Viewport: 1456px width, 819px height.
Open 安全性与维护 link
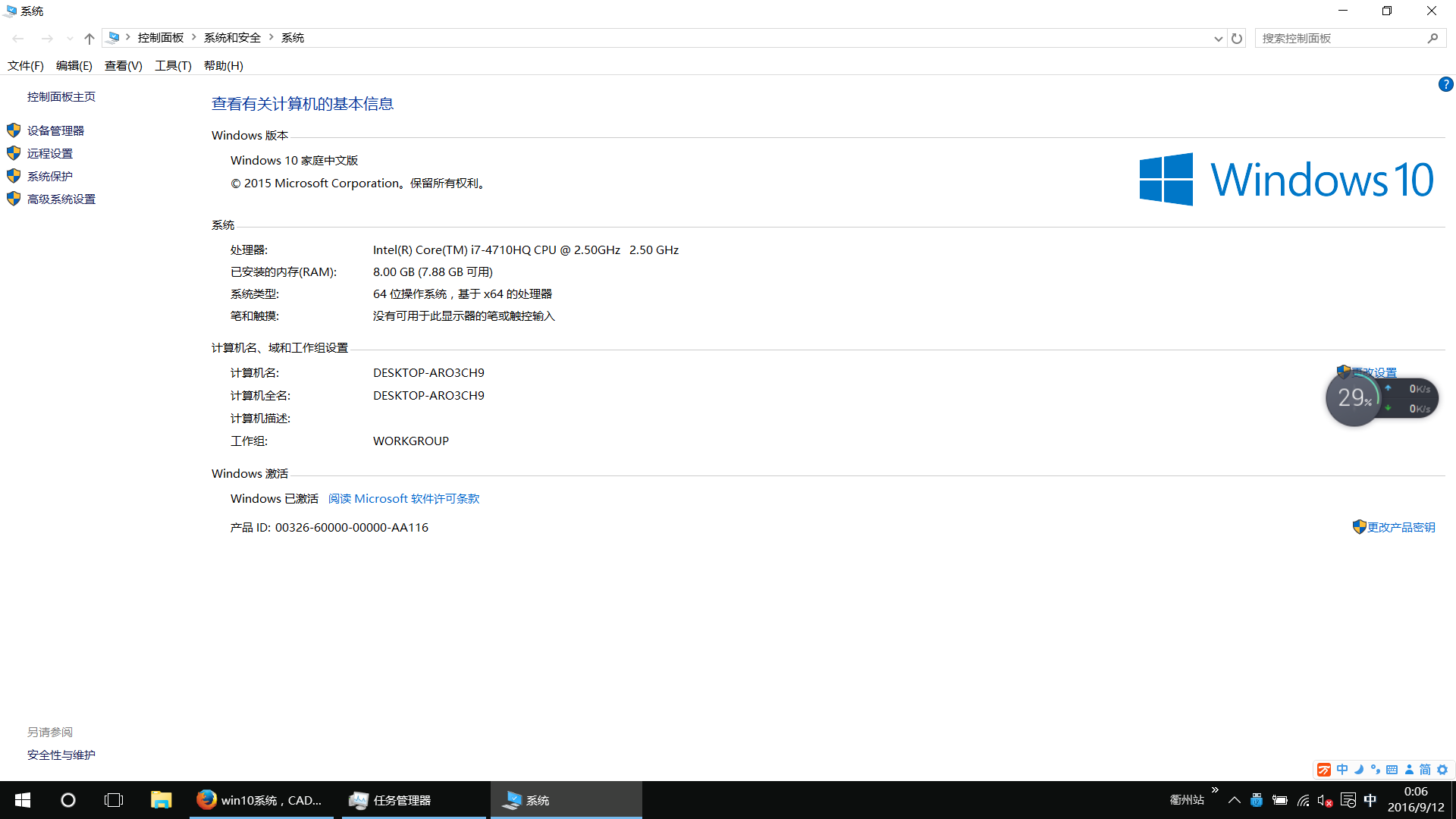[x=61, y=755]
